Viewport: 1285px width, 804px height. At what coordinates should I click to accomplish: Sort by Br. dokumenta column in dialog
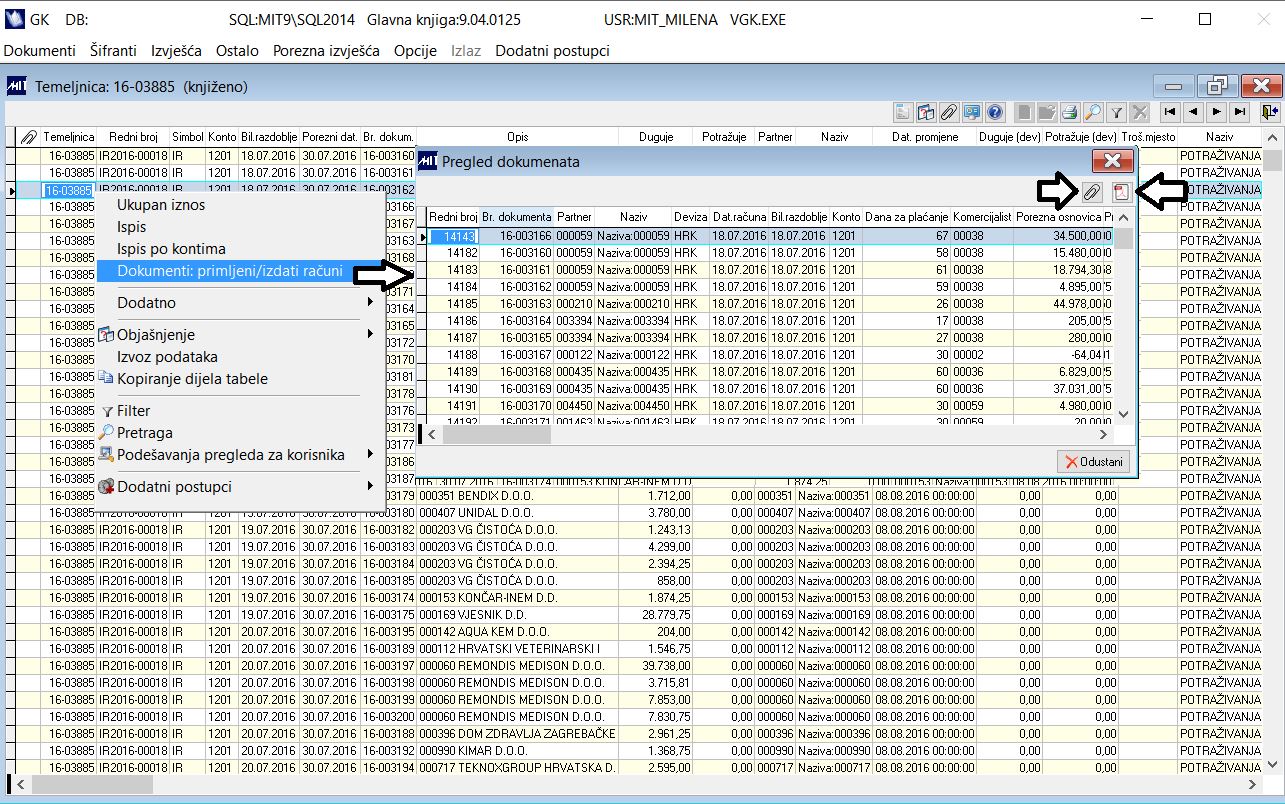click(517, 217)
